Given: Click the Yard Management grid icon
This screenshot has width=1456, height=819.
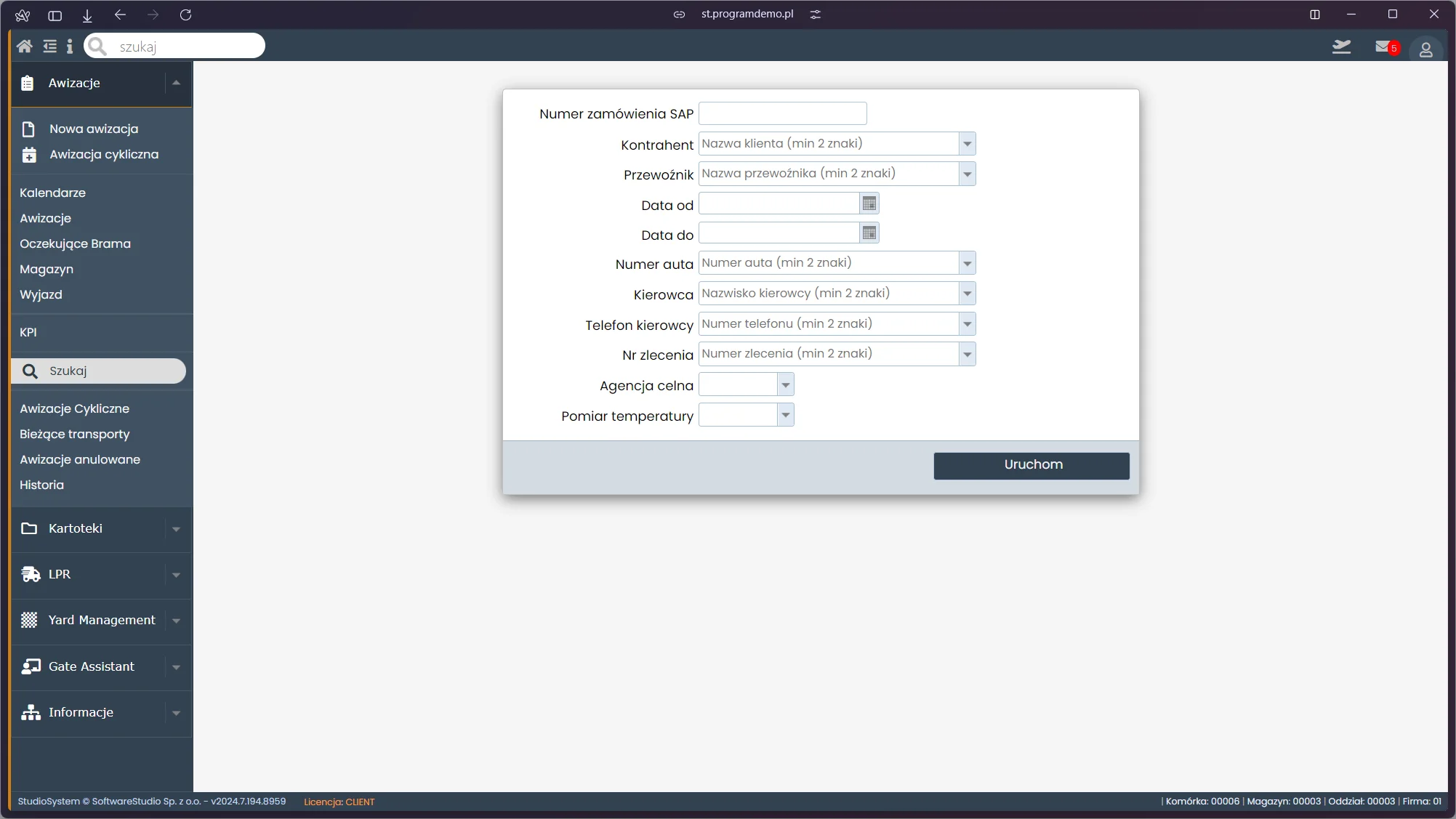Looking at the screenshot, I should 29,620.
